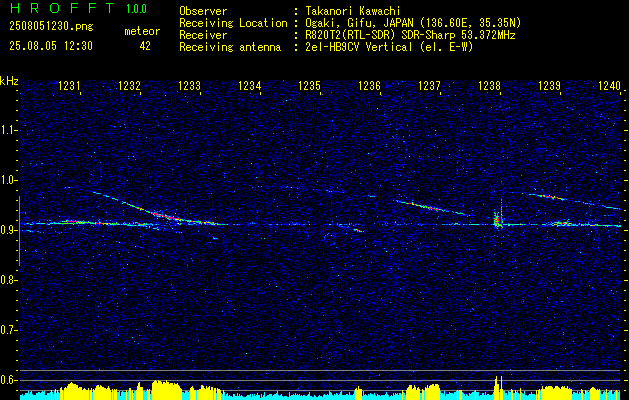Click the 1231 time marker
Screen dimensions: 629x400
point(69,86)
